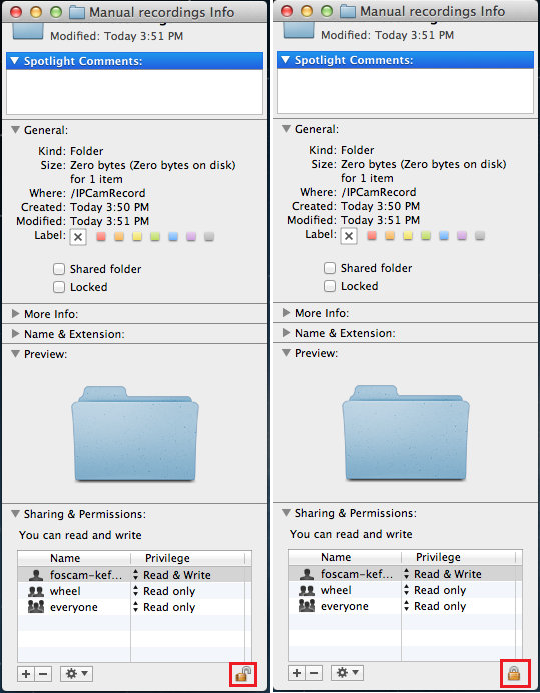Open the gear action menu in left window
This screenshot has height=693, width=540.
tap(76, 674)
